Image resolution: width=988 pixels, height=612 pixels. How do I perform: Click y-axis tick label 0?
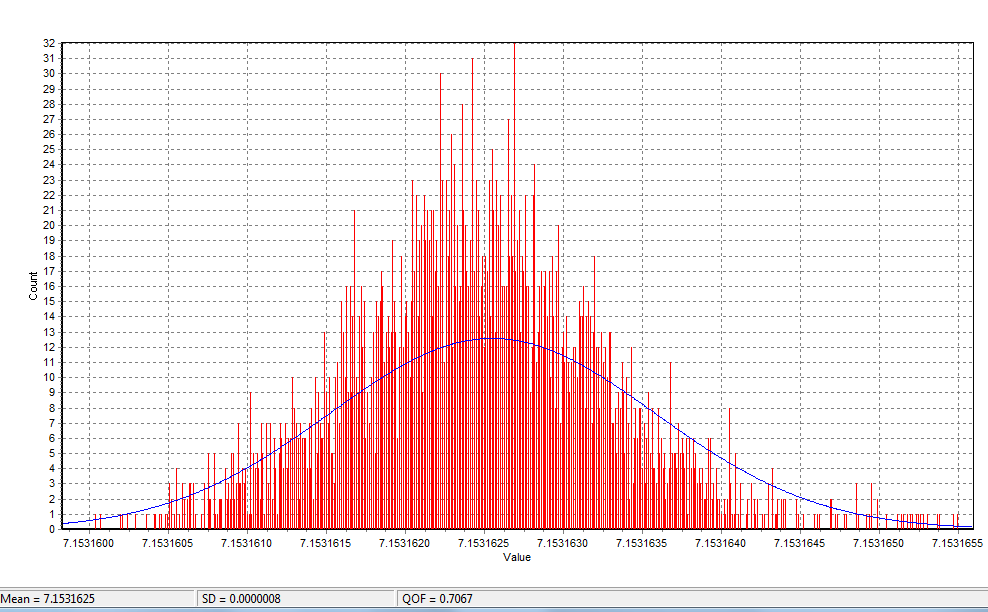[52, 529]
